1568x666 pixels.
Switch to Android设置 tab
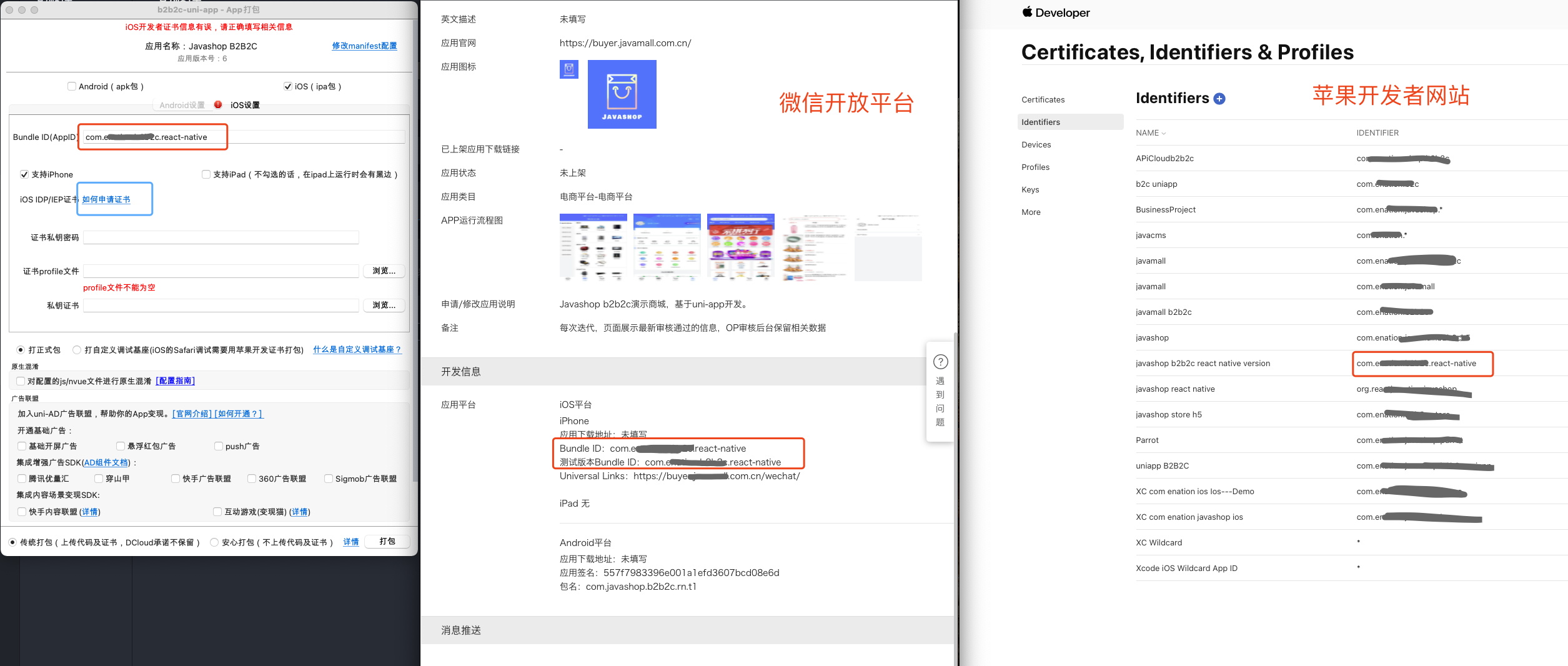pyautogui.click(x=182, y=105)
